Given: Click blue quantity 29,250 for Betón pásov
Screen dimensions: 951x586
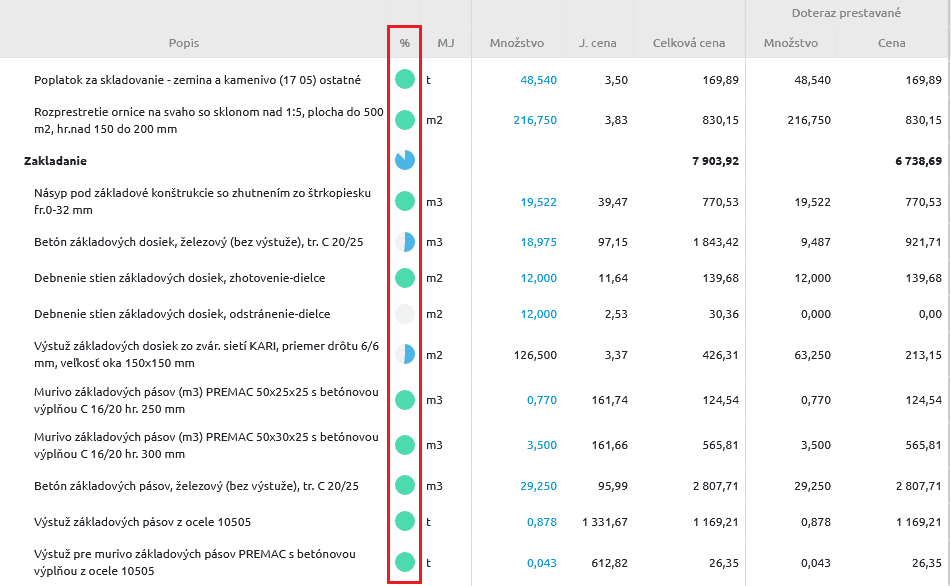Looking at the screenshot, I should pyautogui.click(x=538, y=486).
